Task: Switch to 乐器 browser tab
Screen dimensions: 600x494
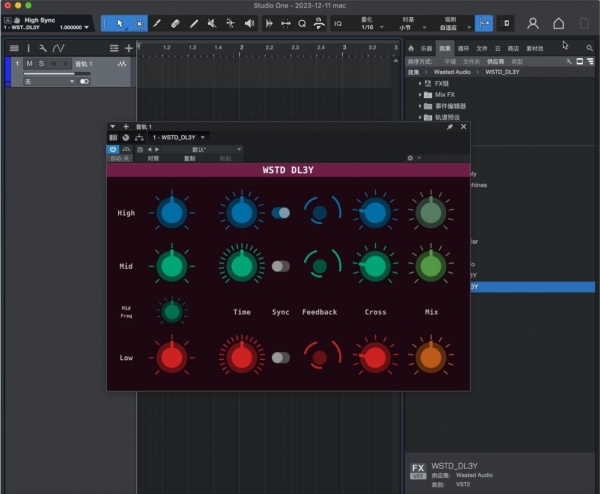Action: 426,48
